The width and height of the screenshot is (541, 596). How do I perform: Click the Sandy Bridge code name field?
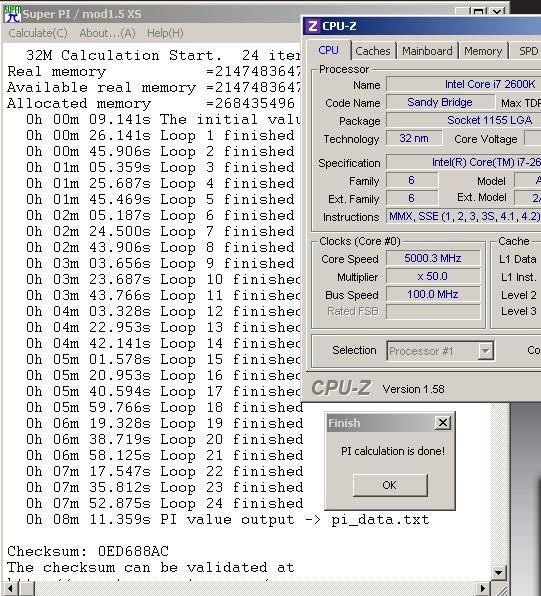[x=440, y=102]
